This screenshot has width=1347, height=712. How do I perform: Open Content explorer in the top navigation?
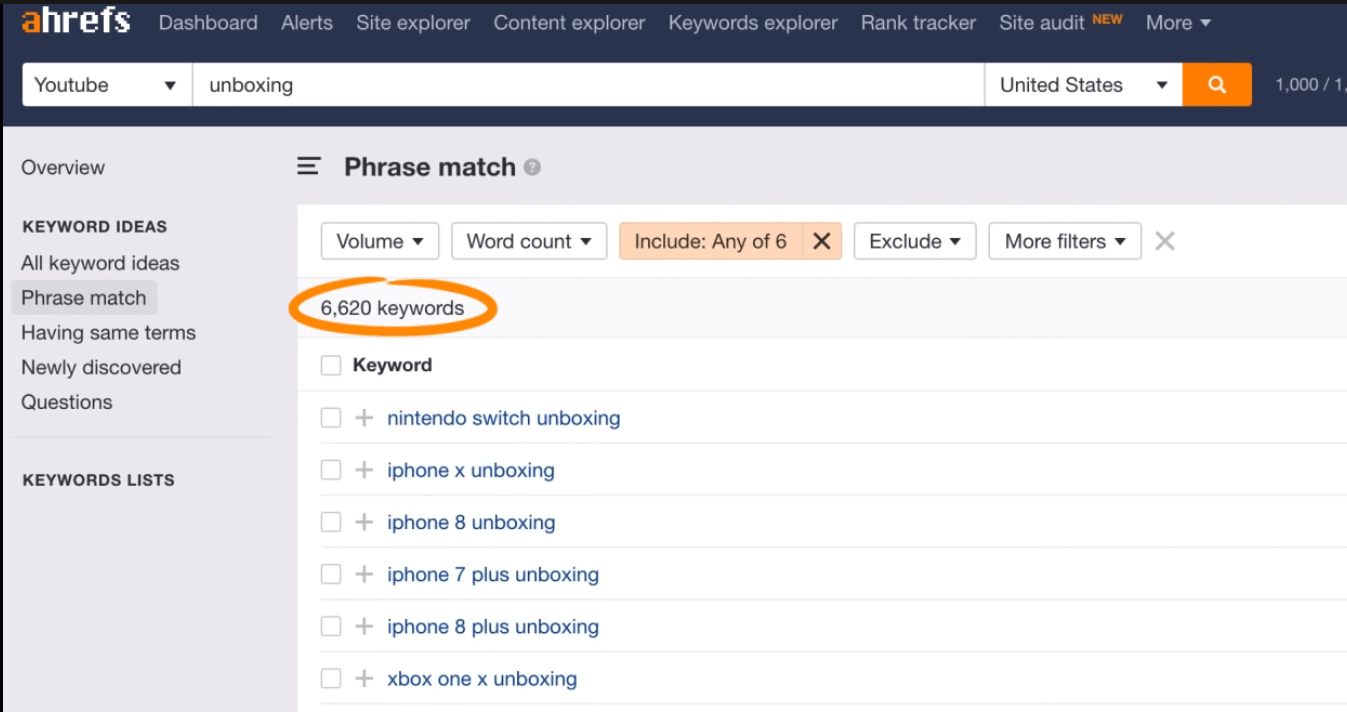click(569, 22)
